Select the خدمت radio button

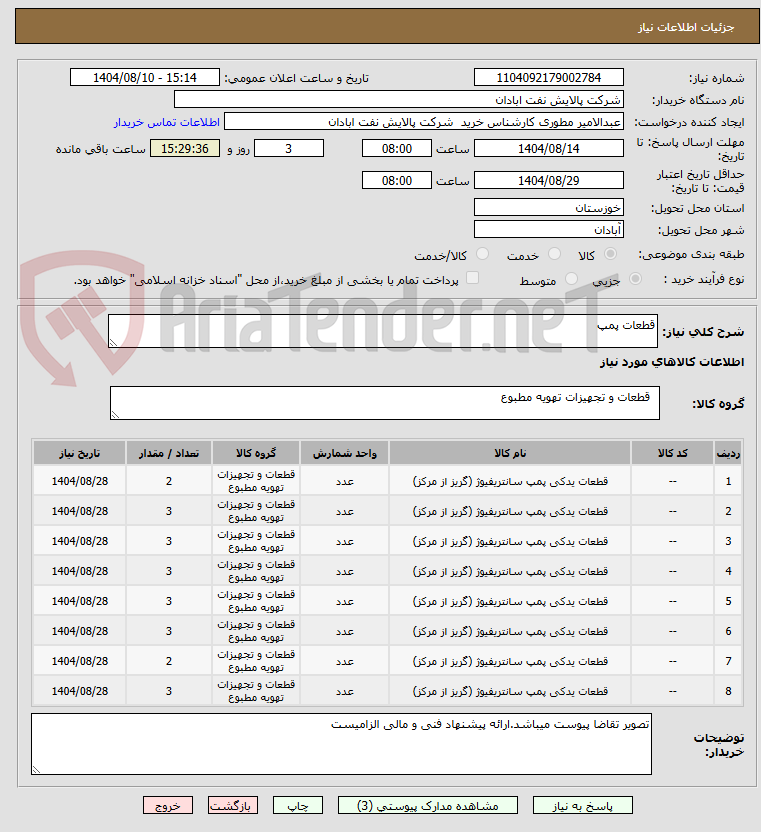click(554, 254)
